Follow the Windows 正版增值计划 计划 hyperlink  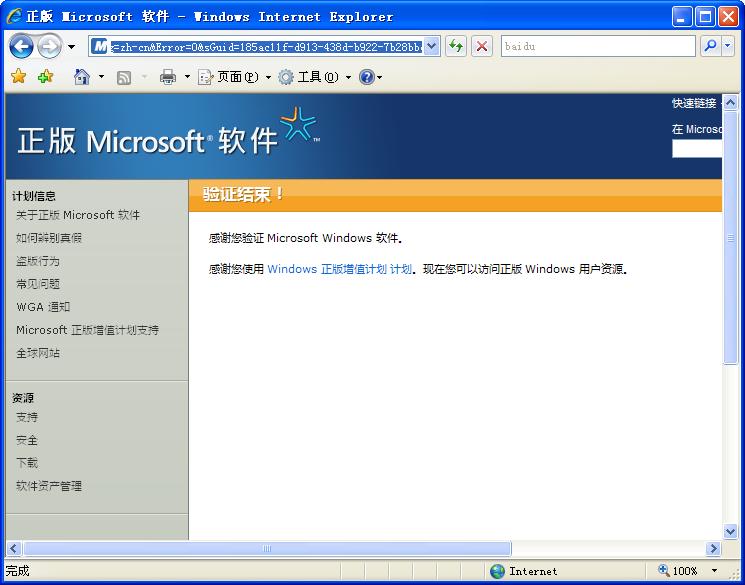[339, 269]
